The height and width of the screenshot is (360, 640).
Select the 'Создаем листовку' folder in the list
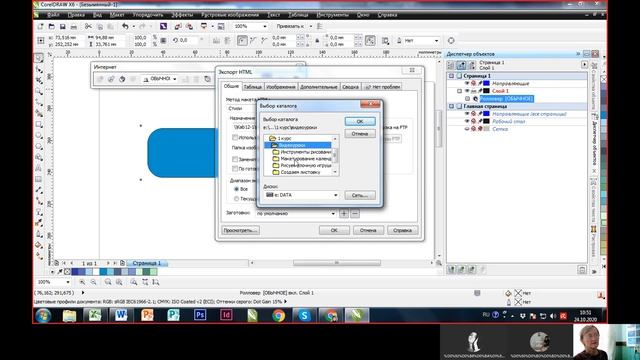[296, 172]
